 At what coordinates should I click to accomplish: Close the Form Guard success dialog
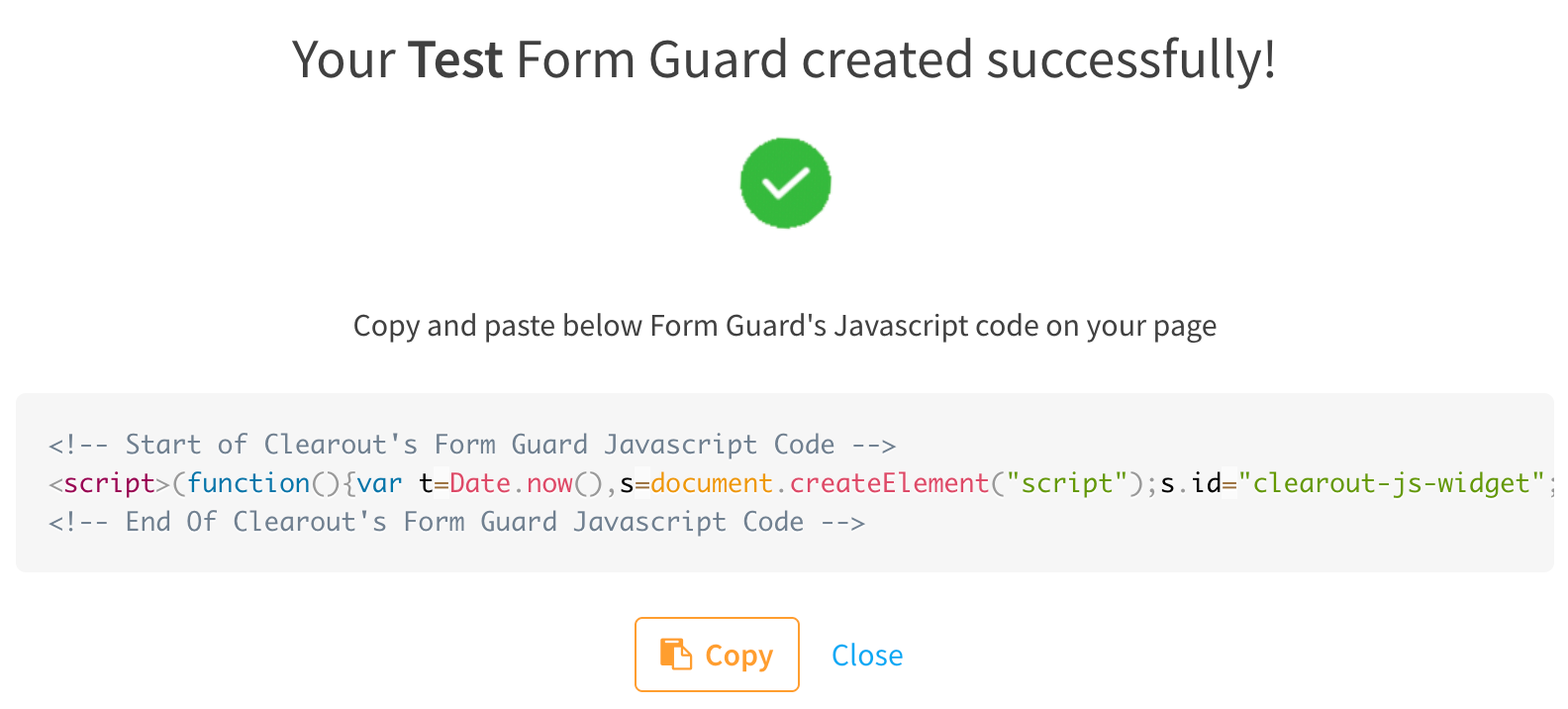[866, 655]
